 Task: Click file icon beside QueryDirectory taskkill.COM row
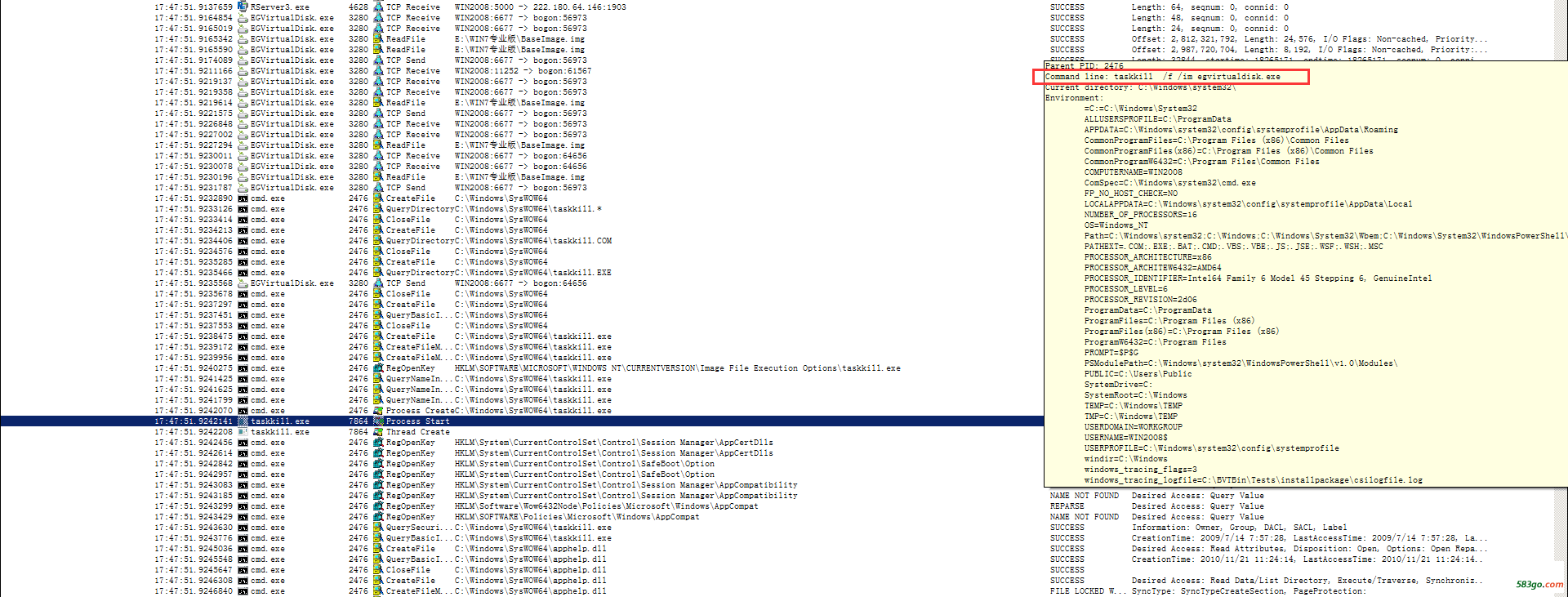(x=378, y=241)
